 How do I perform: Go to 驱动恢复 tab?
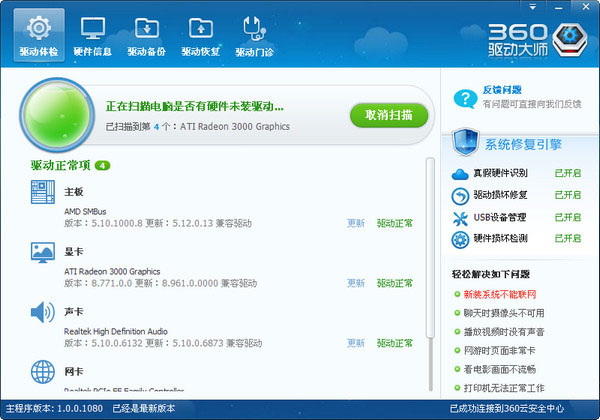point(201,35)
